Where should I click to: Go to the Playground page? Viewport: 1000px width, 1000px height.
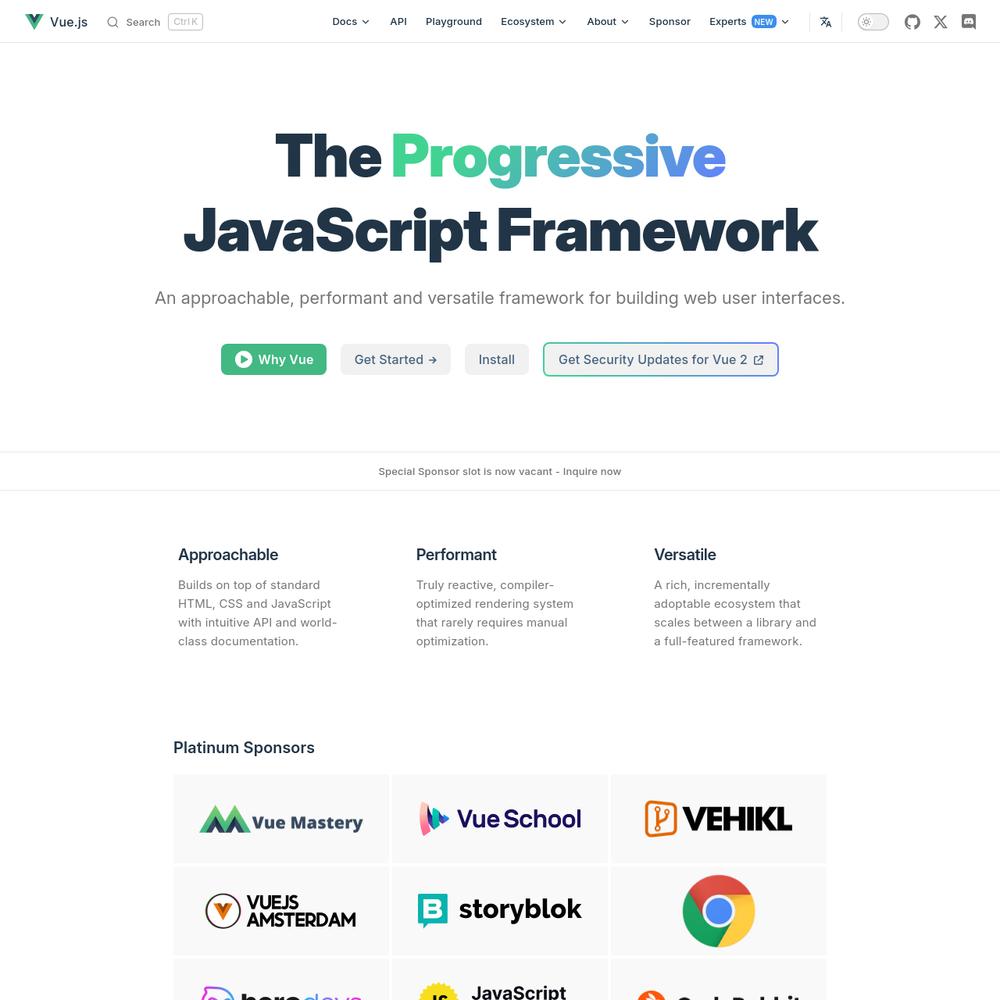[453, 22]
